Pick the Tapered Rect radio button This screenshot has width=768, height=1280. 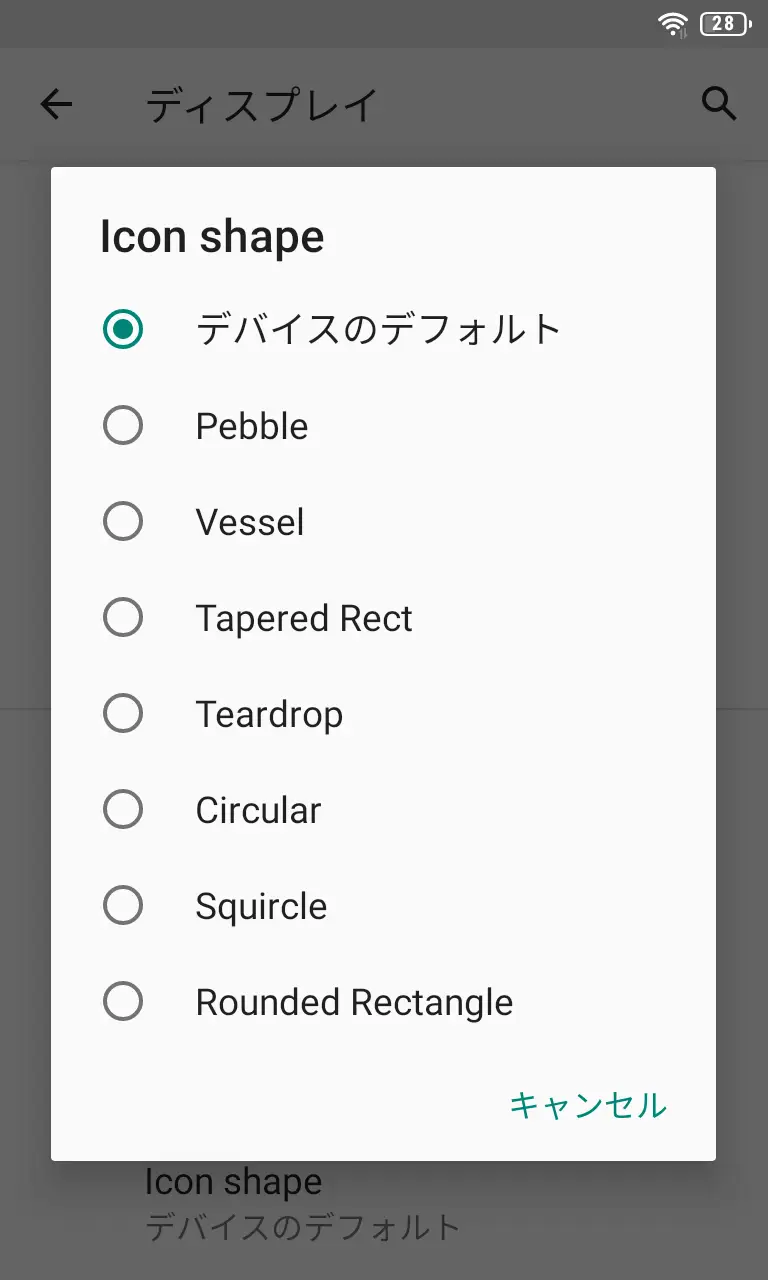123,618
